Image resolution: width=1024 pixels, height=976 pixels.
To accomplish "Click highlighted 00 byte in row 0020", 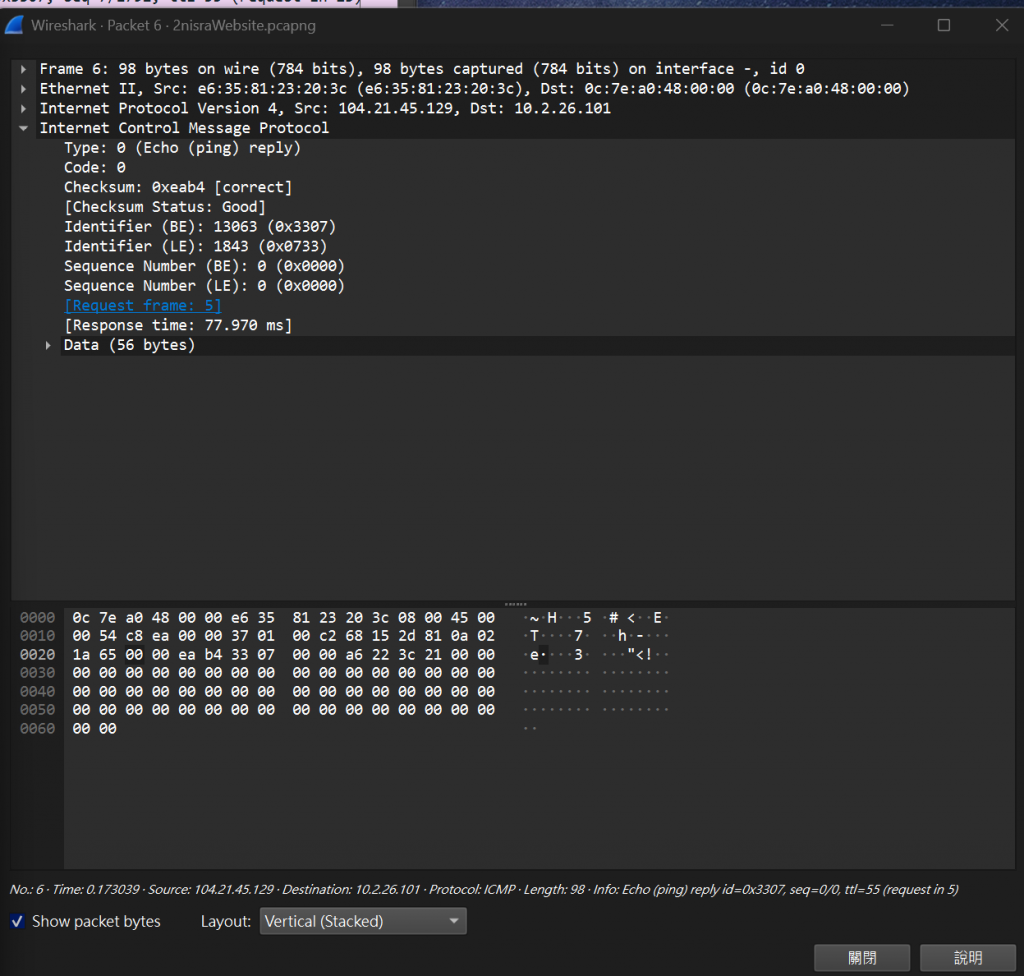I will pyautogui.click(x=134, y=655).
